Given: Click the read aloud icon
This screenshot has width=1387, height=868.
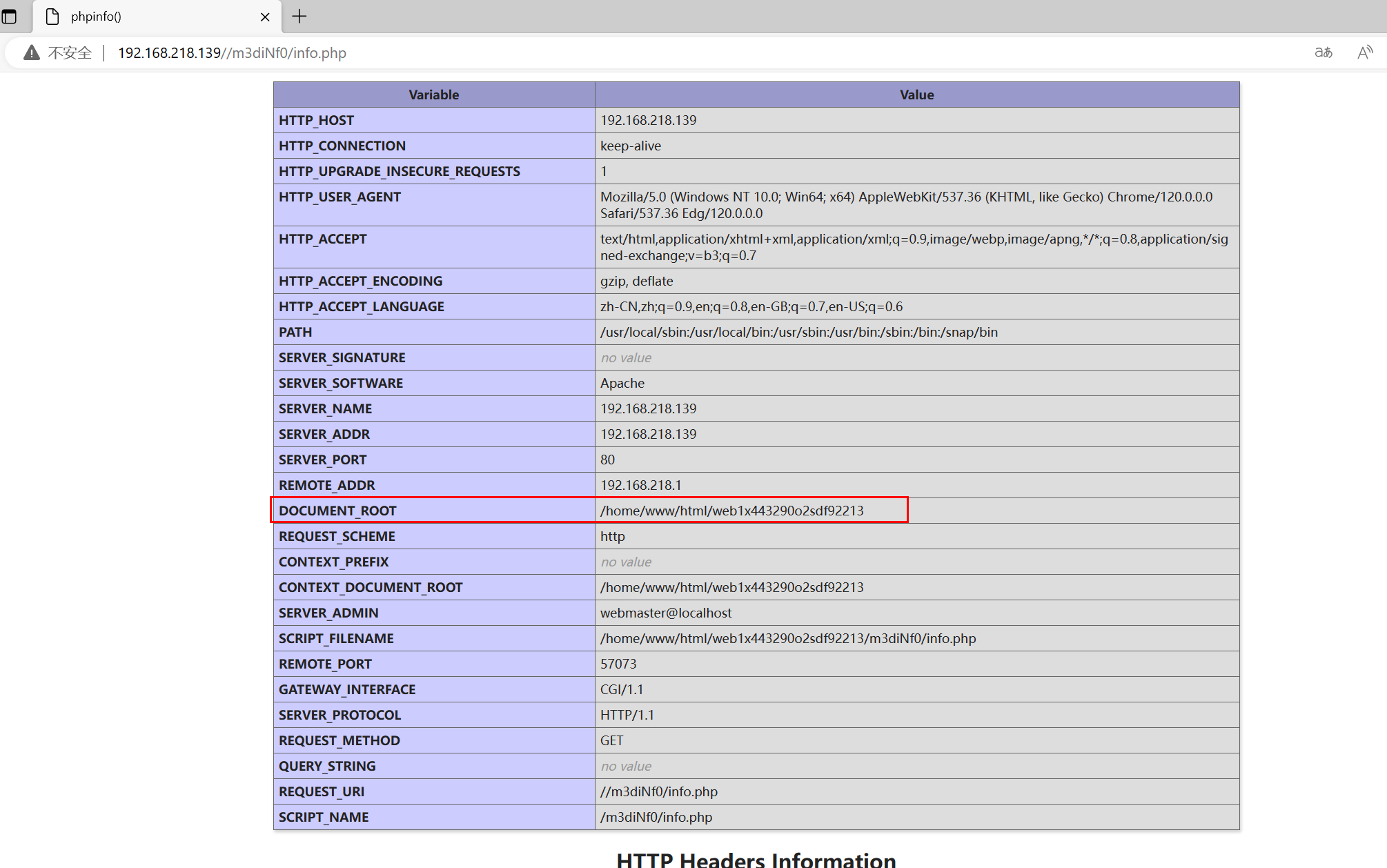Looking at the screenshot, I should [x=1365, y=52].
